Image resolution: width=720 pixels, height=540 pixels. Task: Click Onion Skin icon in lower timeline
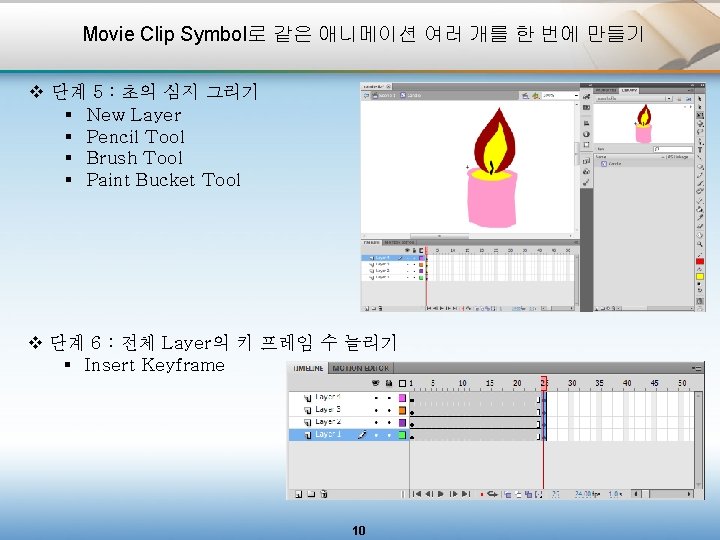pos(507,494)
